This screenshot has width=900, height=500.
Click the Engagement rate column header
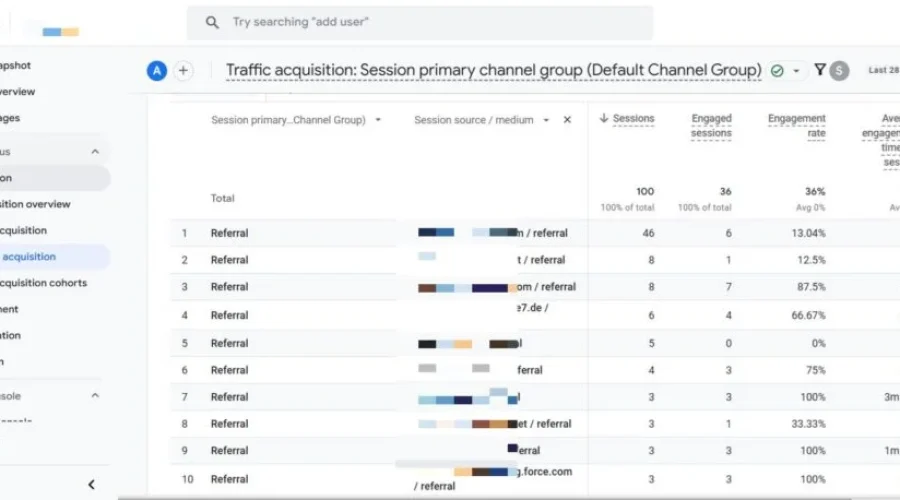click(797, 126)
